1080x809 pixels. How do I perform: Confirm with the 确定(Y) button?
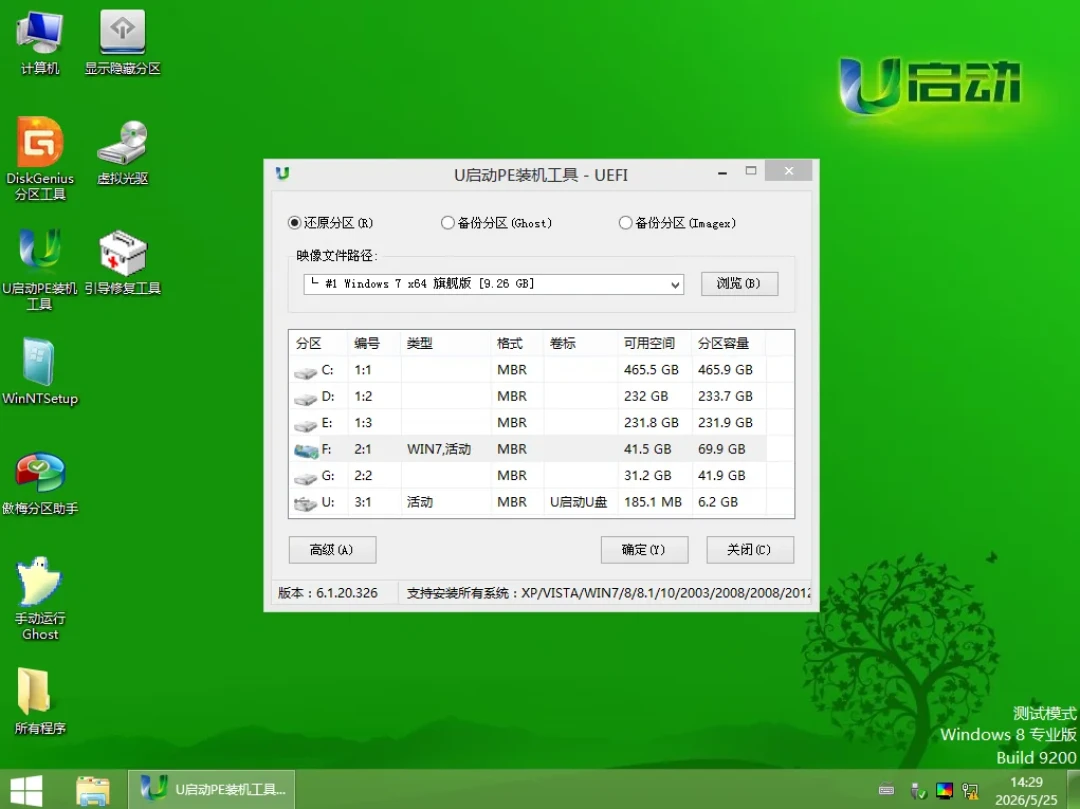644,549
